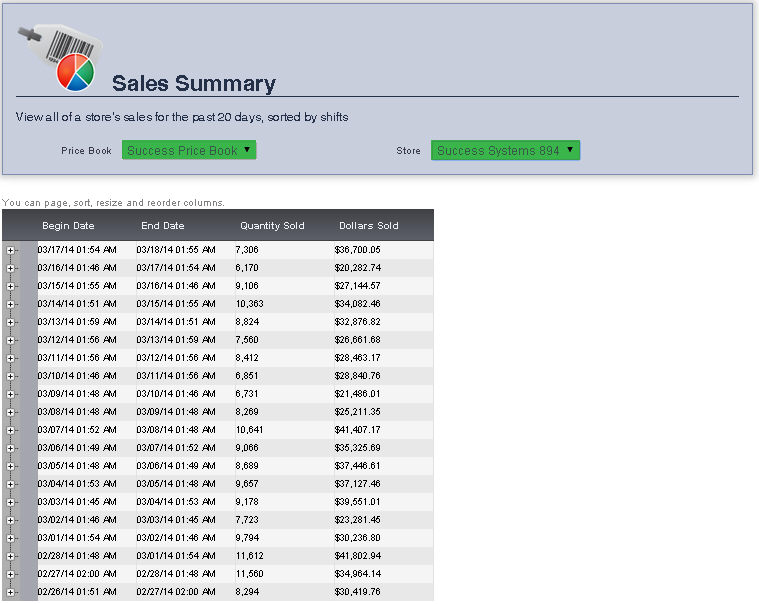
Task: Expand the 03/15/14 01:55 AM shift row
Action: pos(11,286)
